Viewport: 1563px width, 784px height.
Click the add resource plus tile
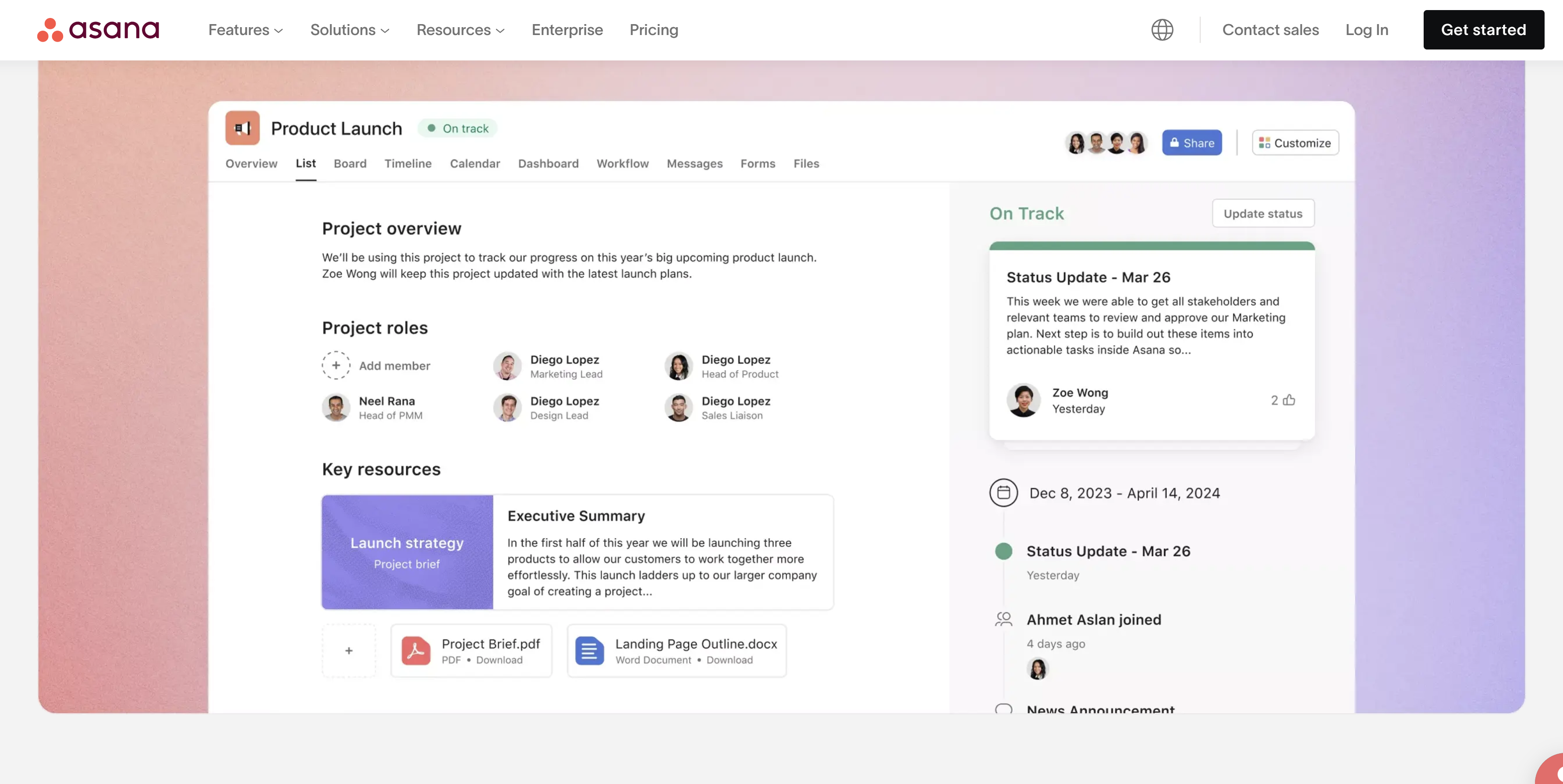point(349,650)
